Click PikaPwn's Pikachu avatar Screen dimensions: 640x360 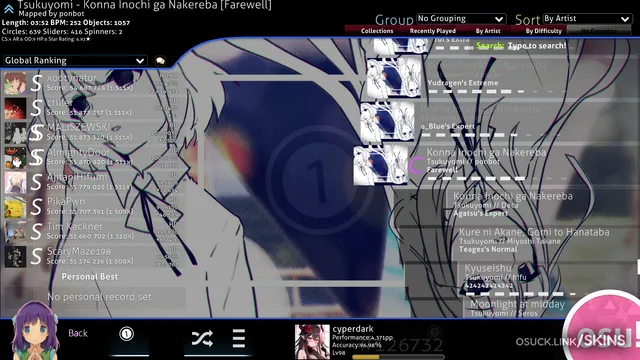16,207
